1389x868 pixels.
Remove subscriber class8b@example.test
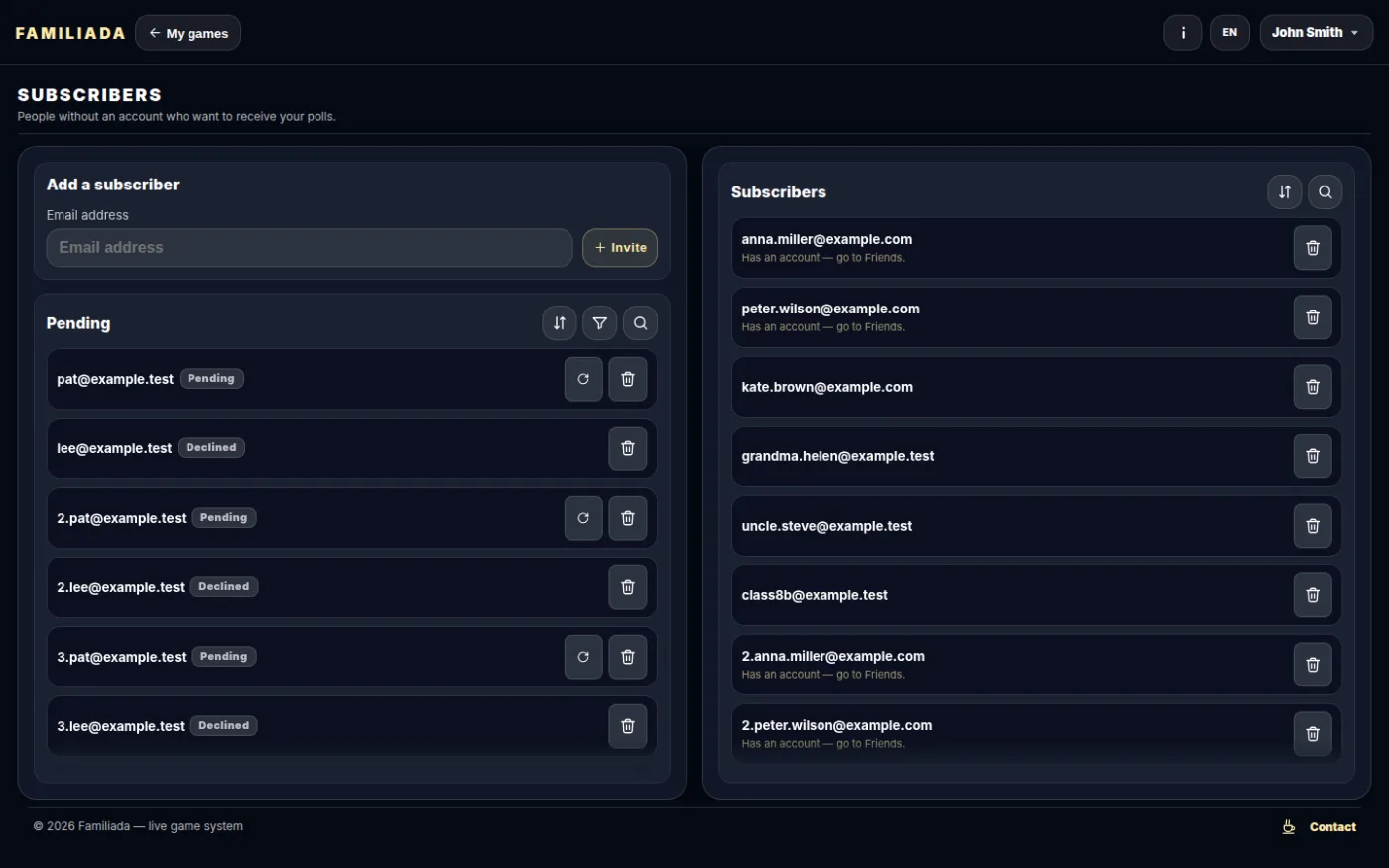coord(1313,595)
